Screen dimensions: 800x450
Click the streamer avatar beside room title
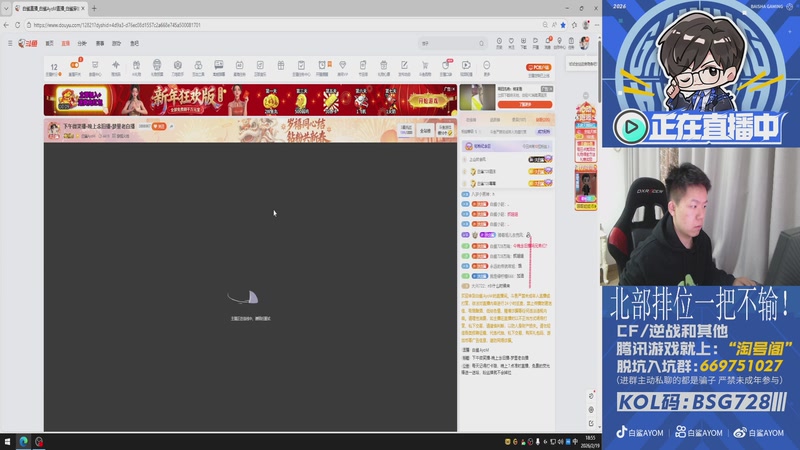(54, 130)
